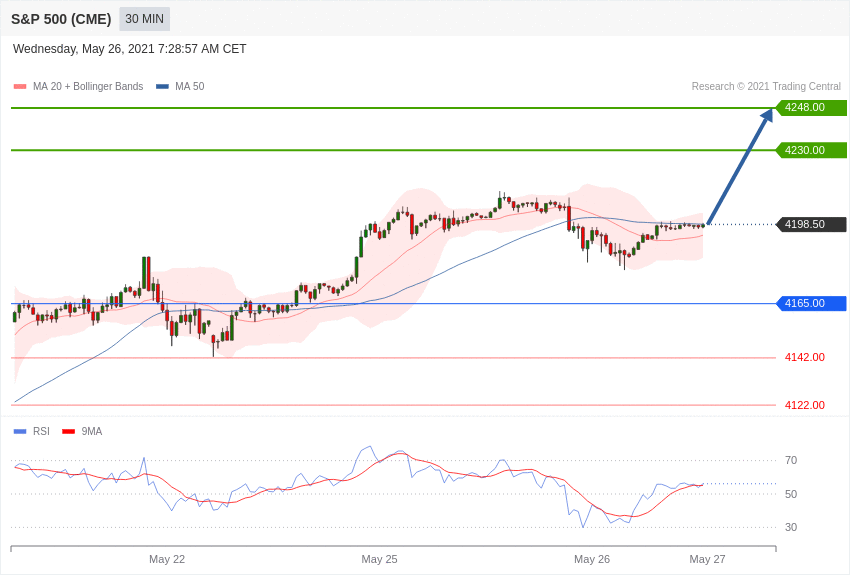850x576 pixels.
Task: Click the 9MA red legend swatch
Action: click(68, 432)
